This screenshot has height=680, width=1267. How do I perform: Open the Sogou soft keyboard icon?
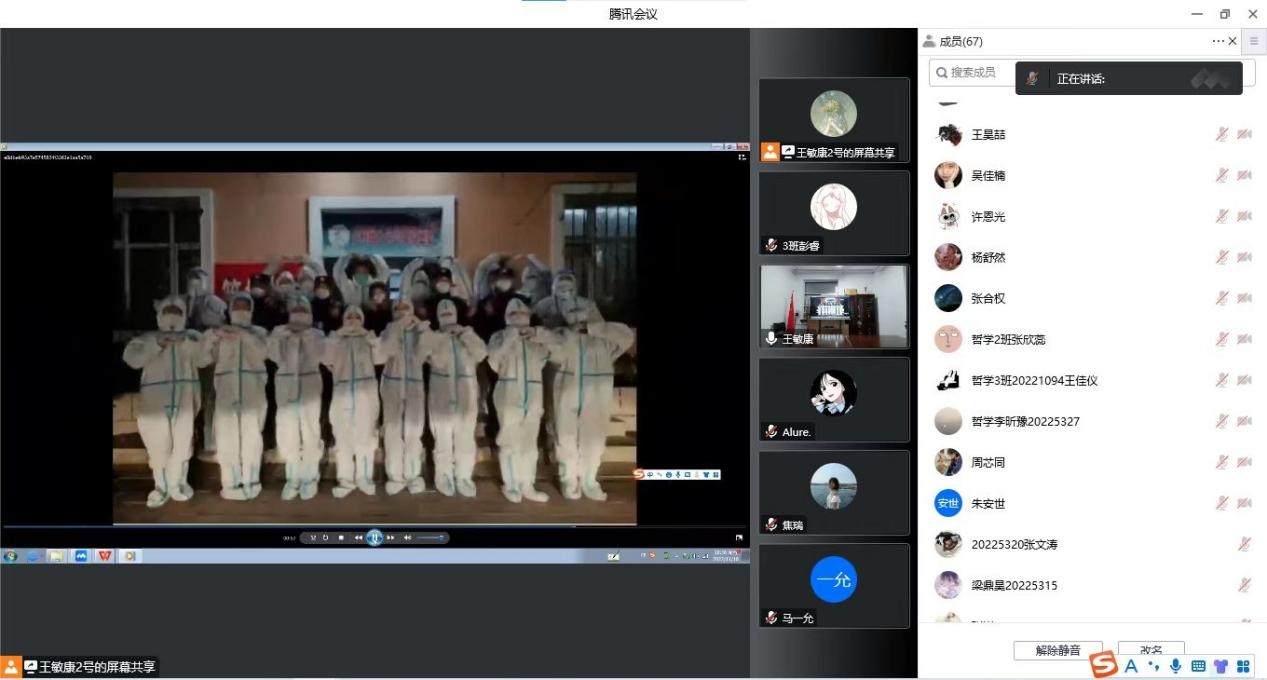coord(1198,666)
